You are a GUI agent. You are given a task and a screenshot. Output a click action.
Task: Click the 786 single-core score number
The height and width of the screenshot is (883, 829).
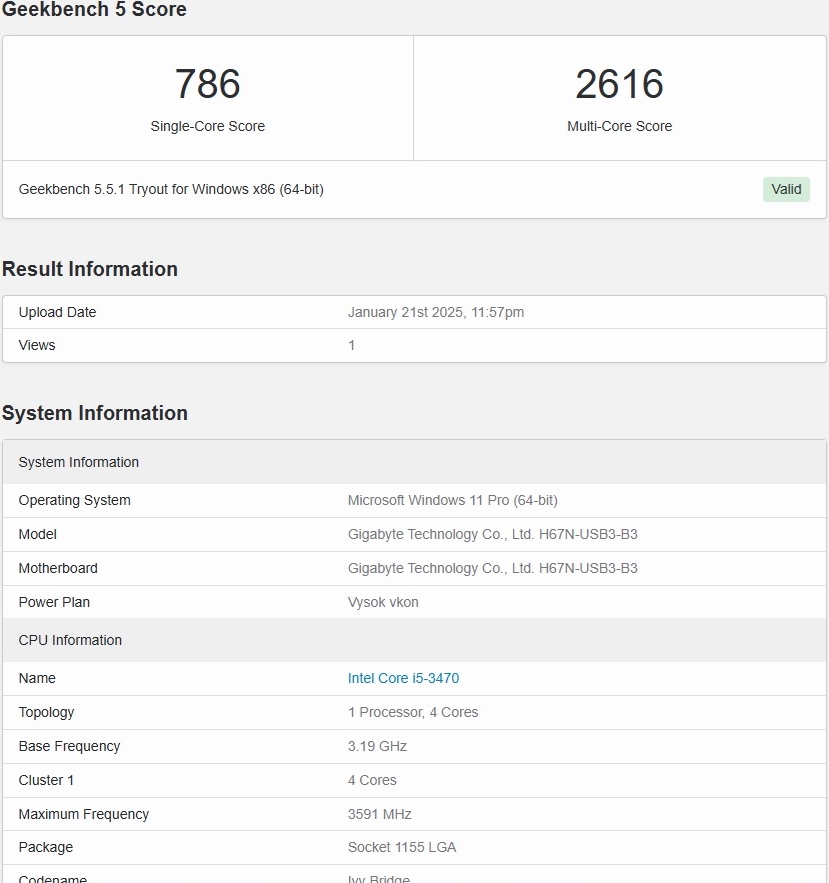pyautogui.click(x=208, y=84)
